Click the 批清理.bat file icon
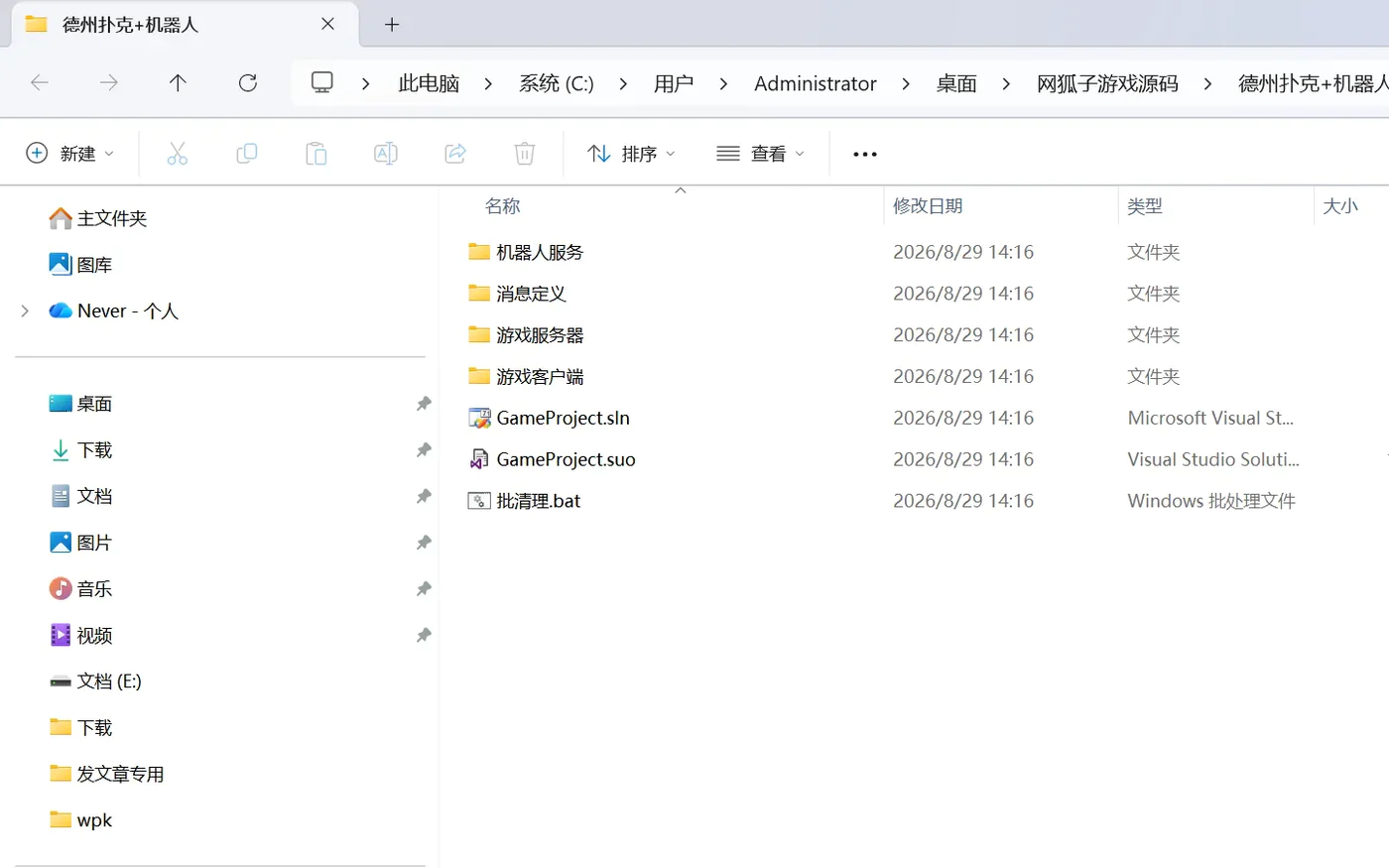 coord(479,501)
